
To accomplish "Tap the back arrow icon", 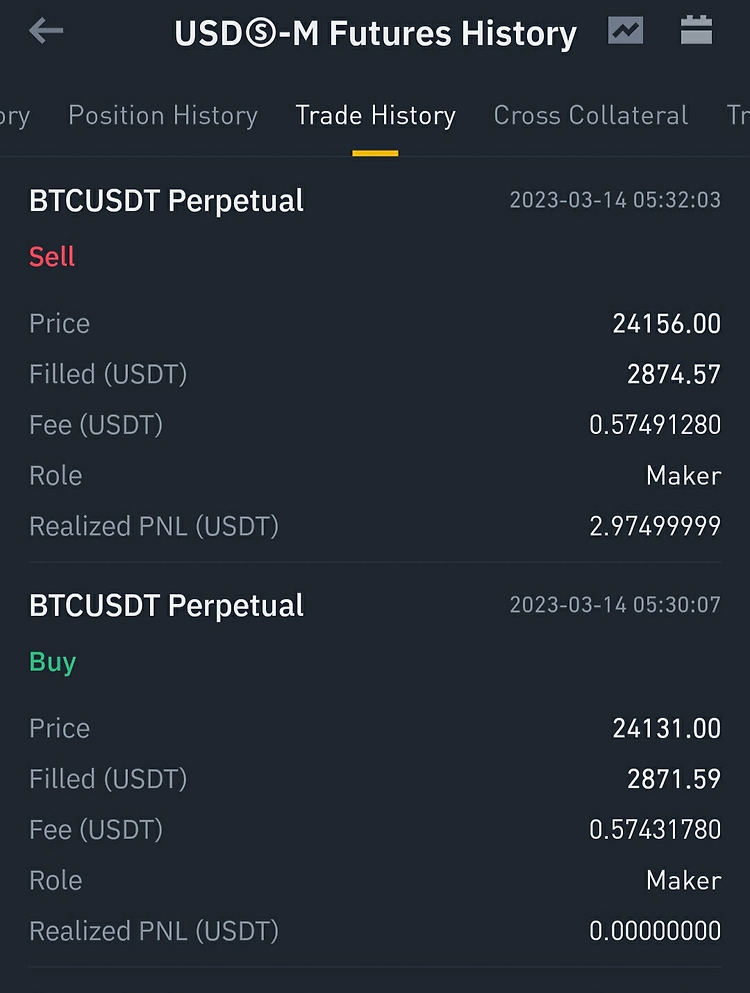I will pyautogui.click(x=46, y=30).
